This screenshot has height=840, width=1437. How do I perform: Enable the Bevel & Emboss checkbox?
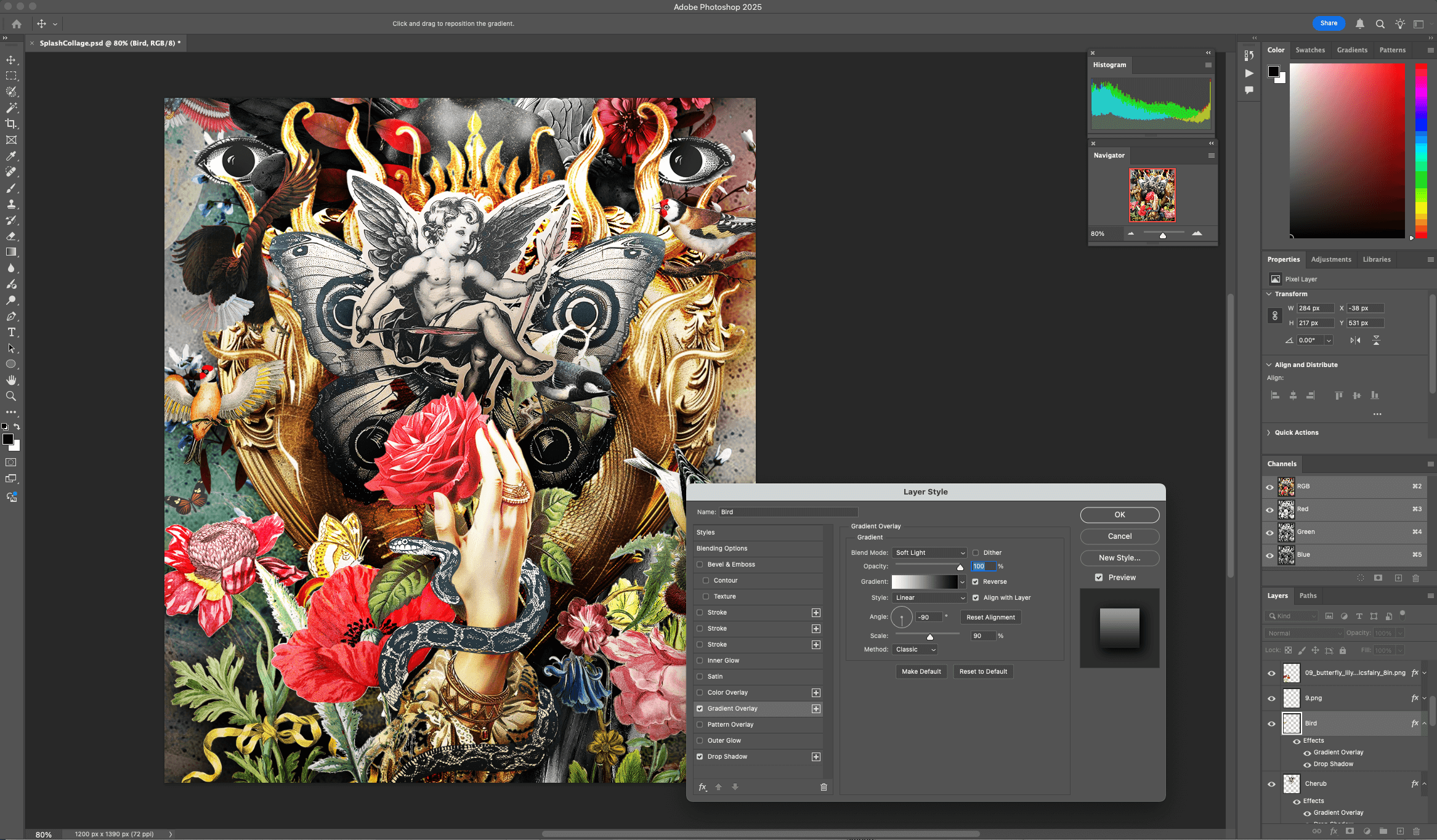[700, 565]
